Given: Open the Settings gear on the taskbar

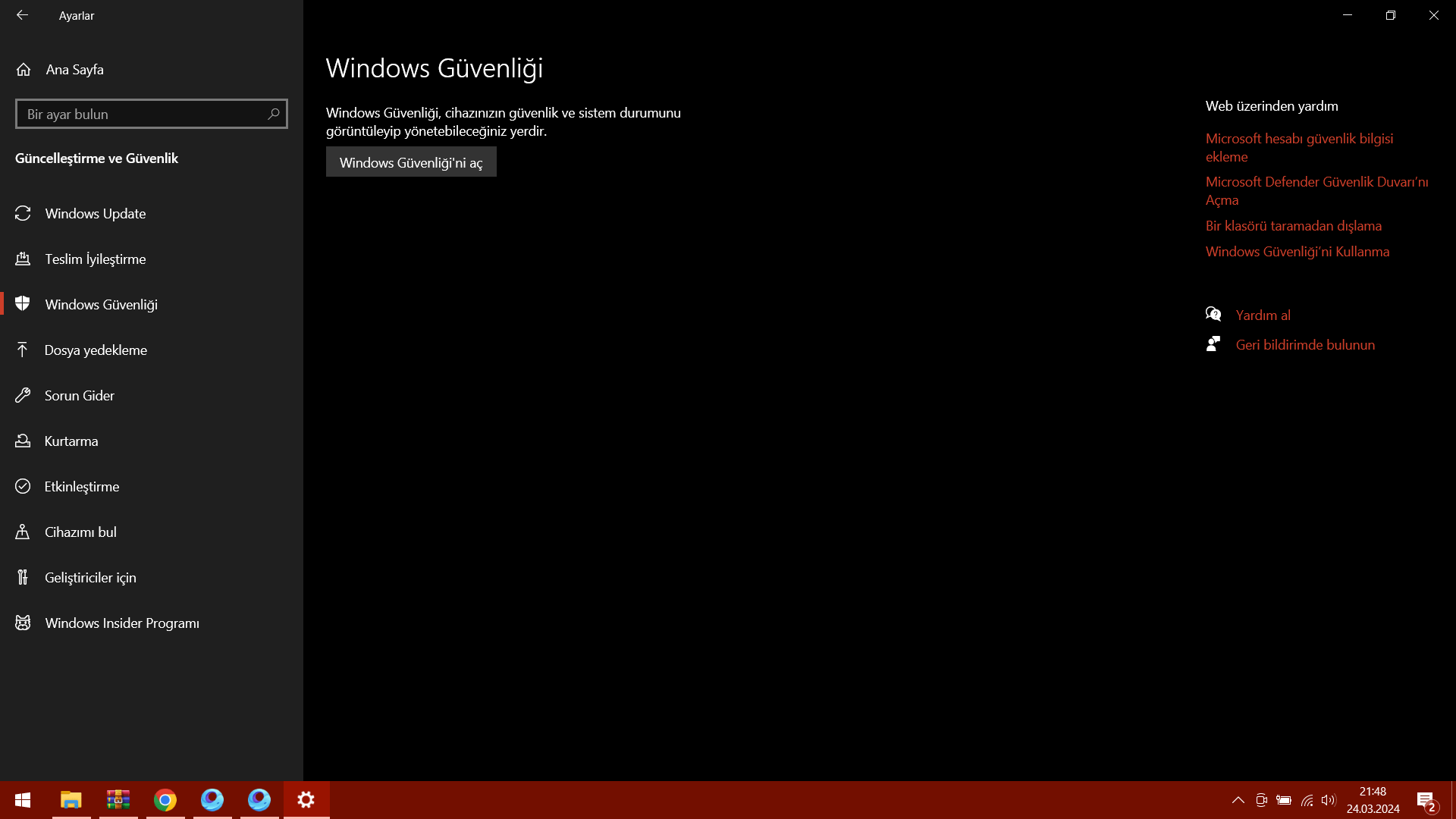Looking at the screenshot, I should coord(306,800).
